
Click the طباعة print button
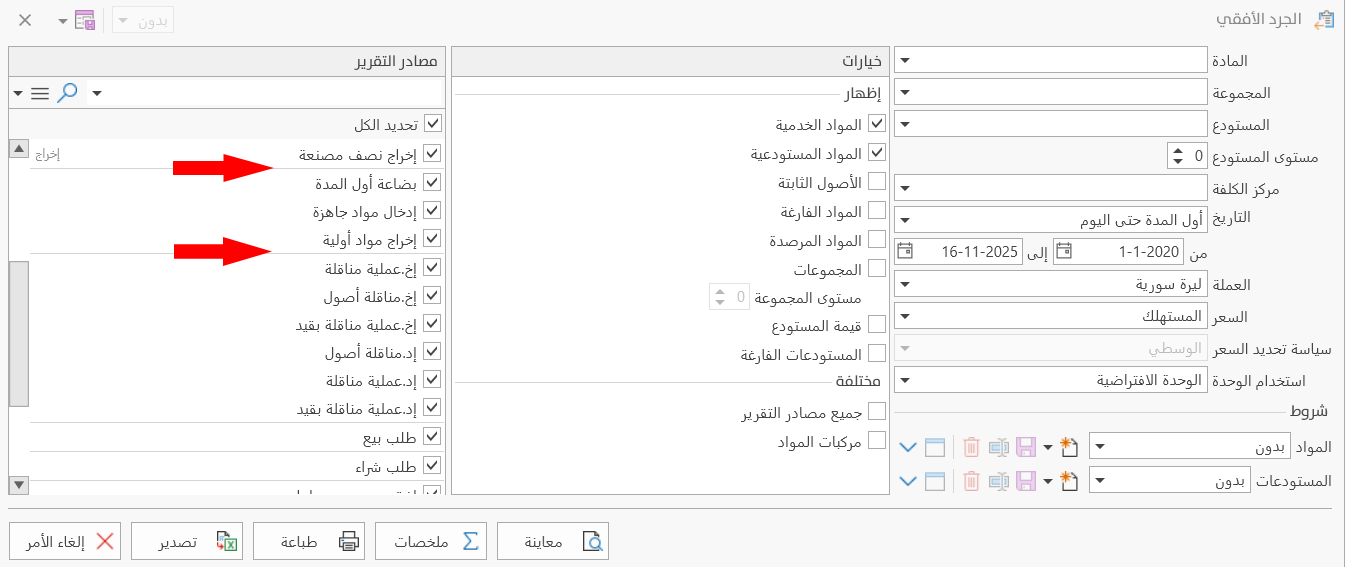(x=309, y=541)
